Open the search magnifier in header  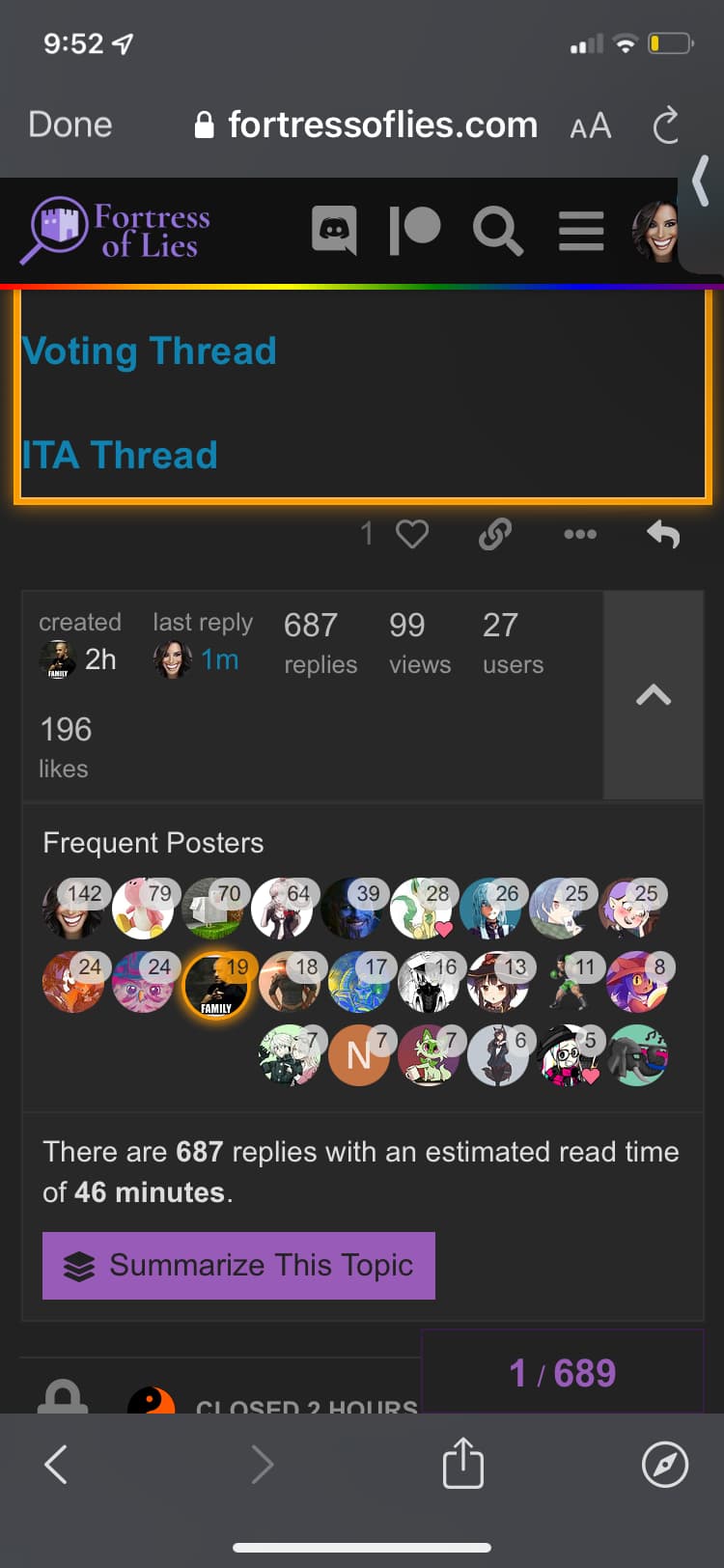pos(497,231)
